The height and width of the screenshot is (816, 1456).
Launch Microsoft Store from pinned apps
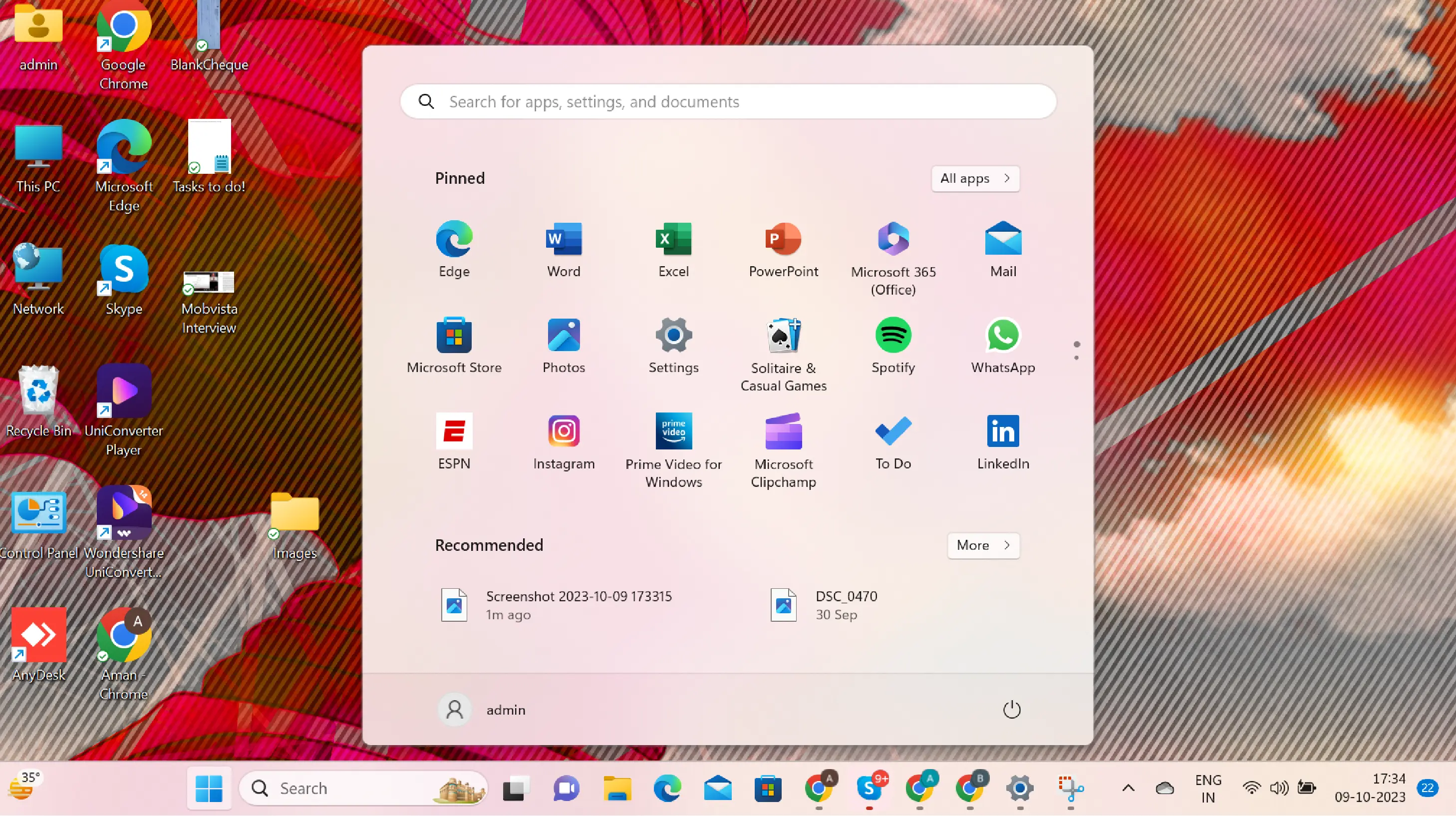[x=454, y=346]
